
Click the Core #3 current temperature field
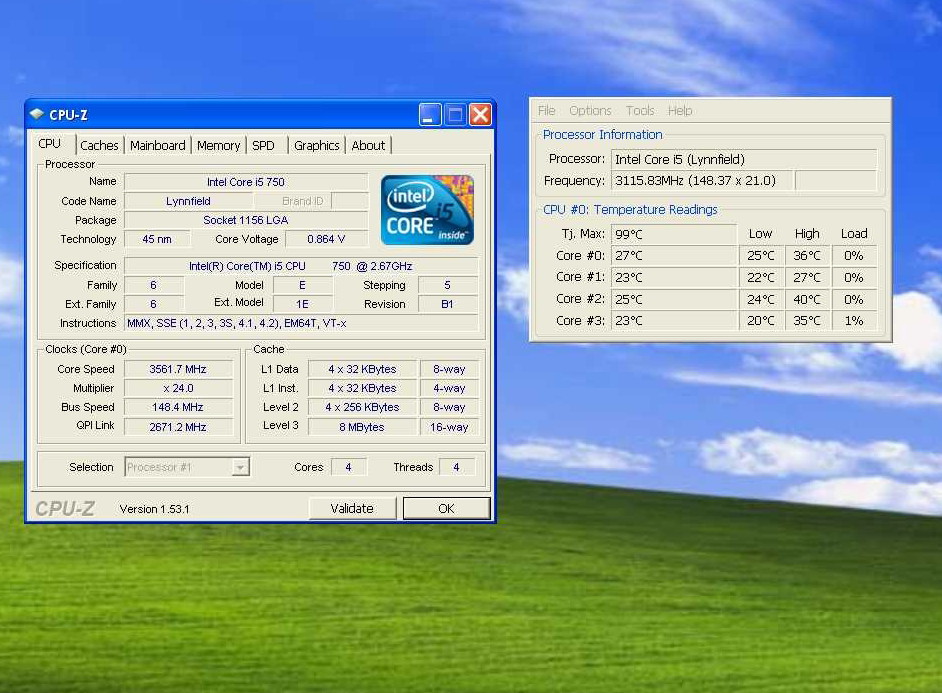[673, 321]
